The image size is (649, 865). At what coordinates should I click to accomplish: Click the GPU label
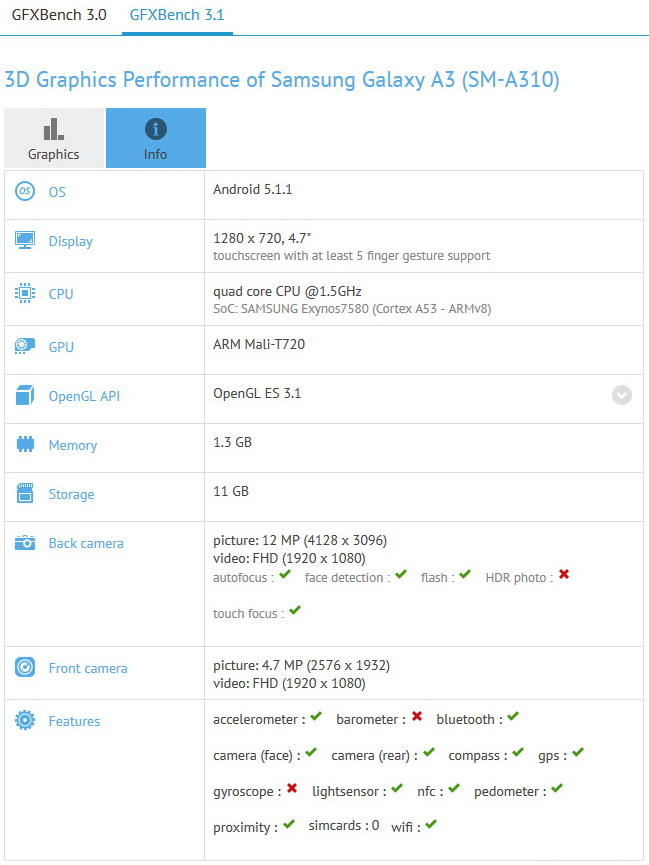[x=61, y=347]
